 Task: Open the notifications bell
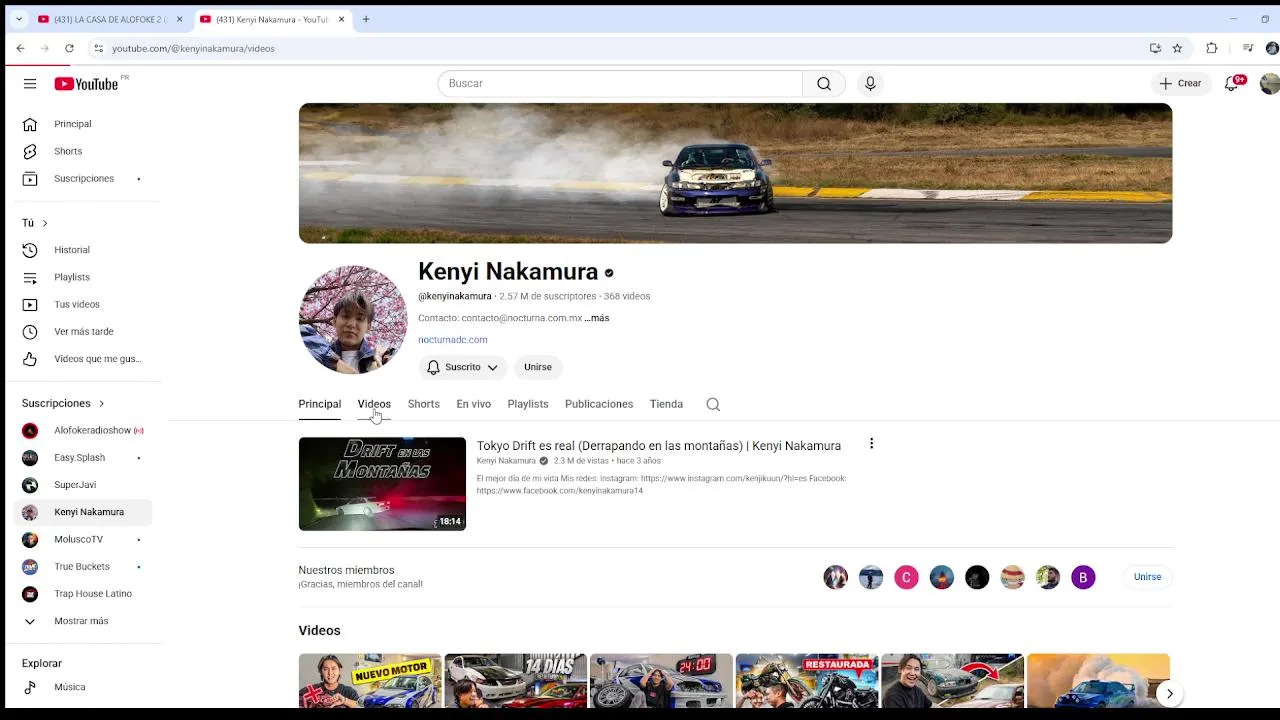click(x=1232, y=84)
